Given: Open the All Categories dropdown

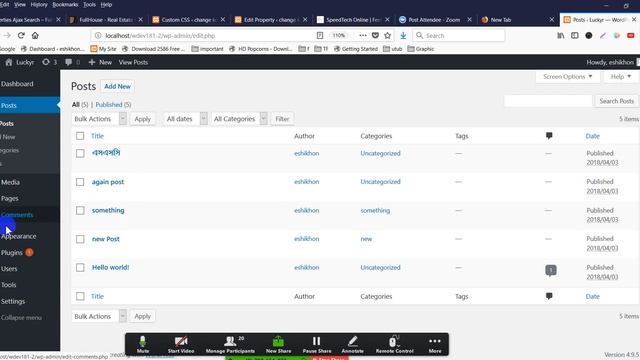Looking at the screenshot, I should coord(239,119).
